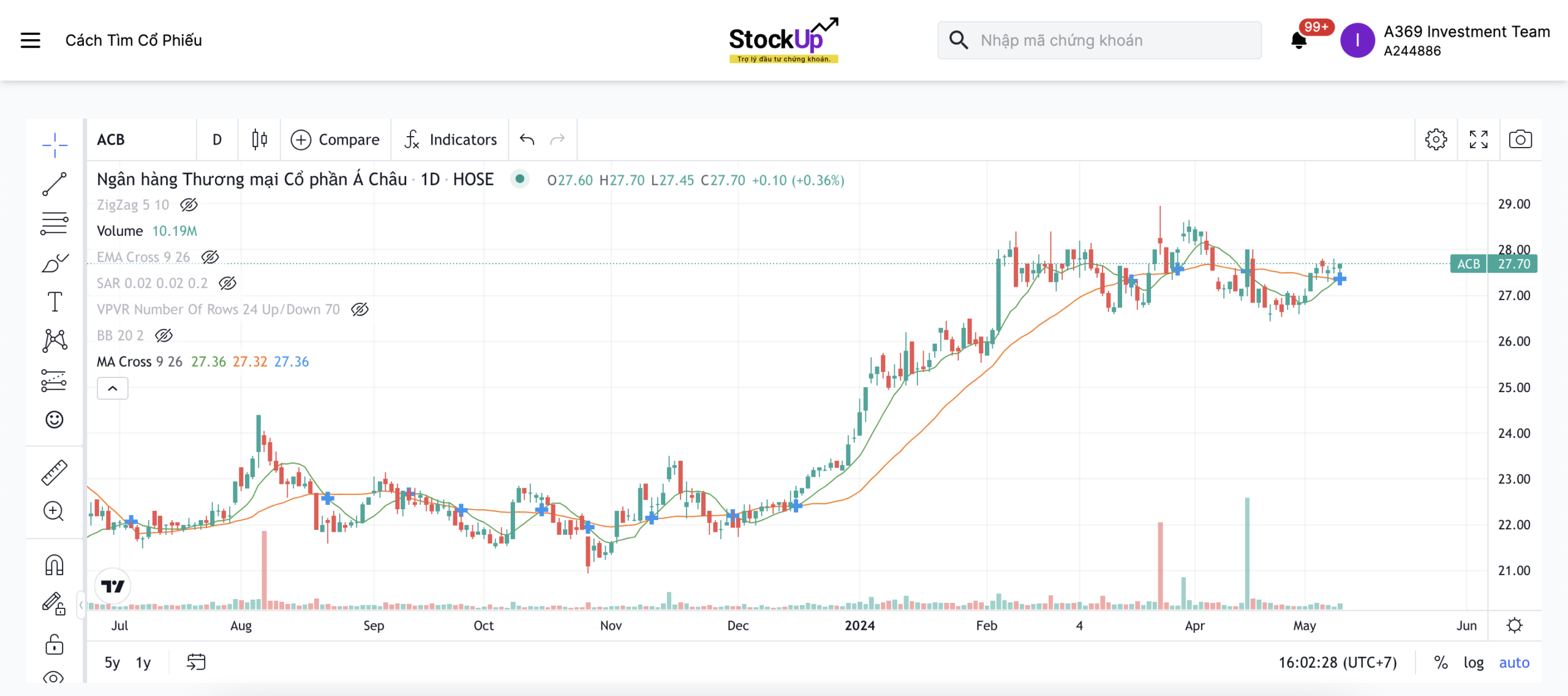1568x696 pixels.
Task: Toggle auto scale mode
Action: point(1514,662)
